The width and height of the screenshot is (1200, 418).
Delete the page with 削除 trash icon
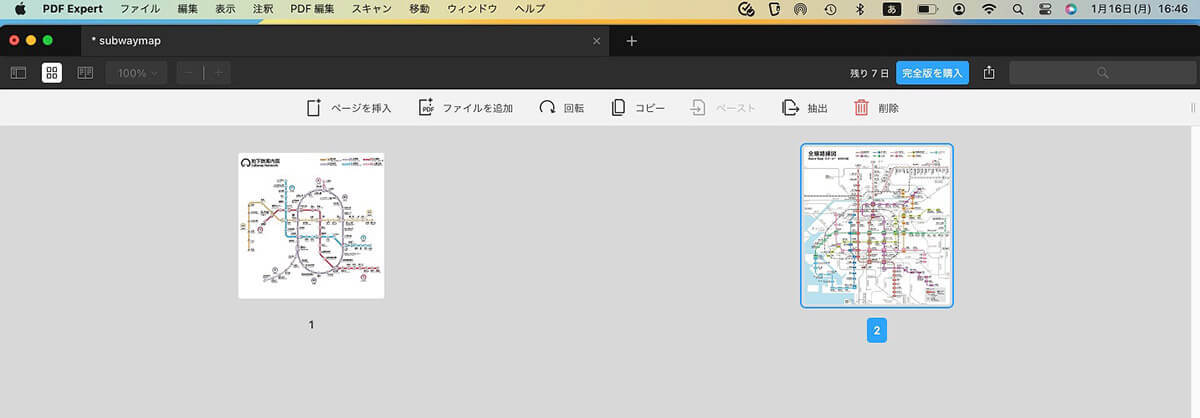[x=877, y=108]
